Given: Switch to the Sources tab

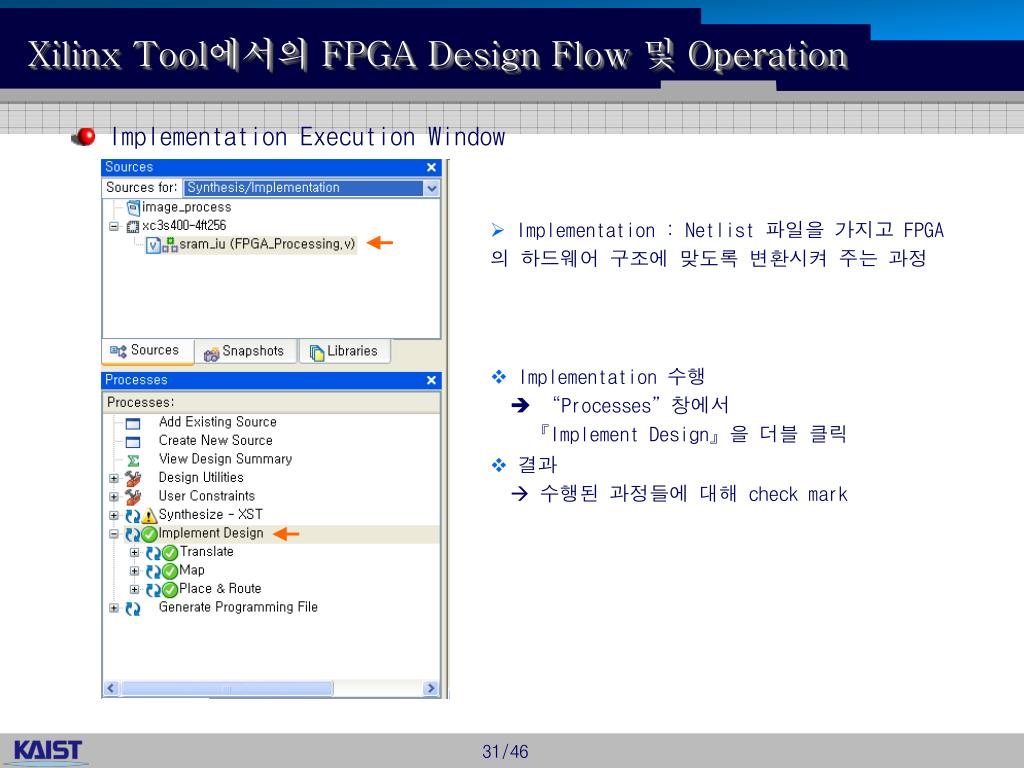Looking at the screenshot, I should coord(148,351).
